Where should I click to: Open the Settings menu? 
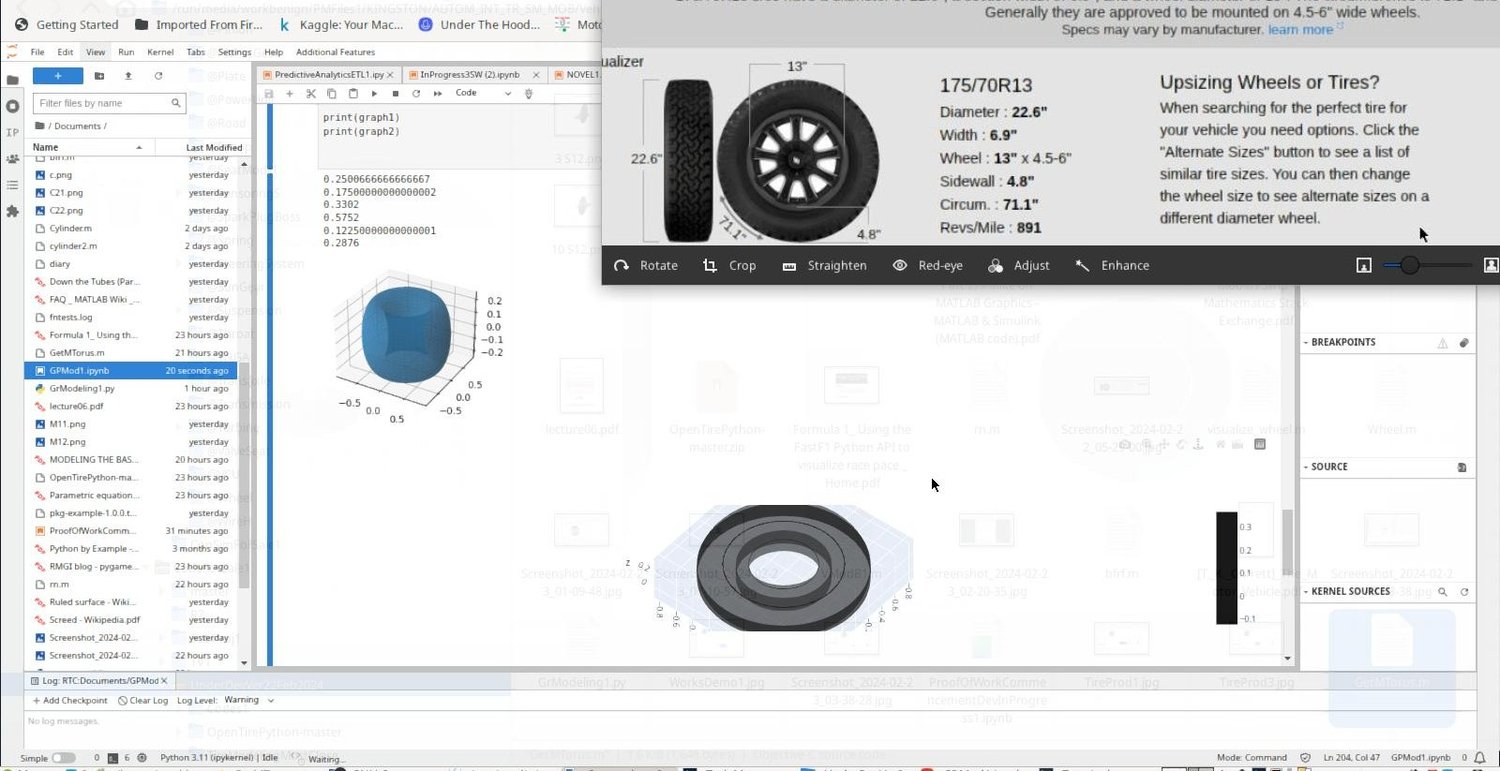pos(235,52)
